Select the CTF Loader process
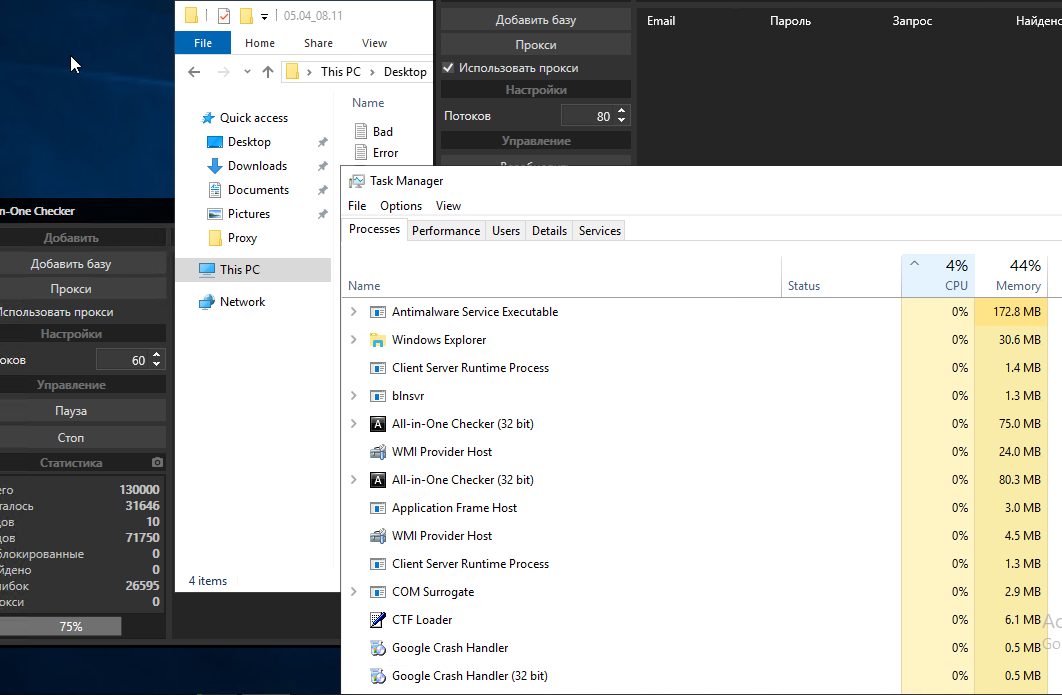This screenshot has height=695, width=1062. (421, 620)
